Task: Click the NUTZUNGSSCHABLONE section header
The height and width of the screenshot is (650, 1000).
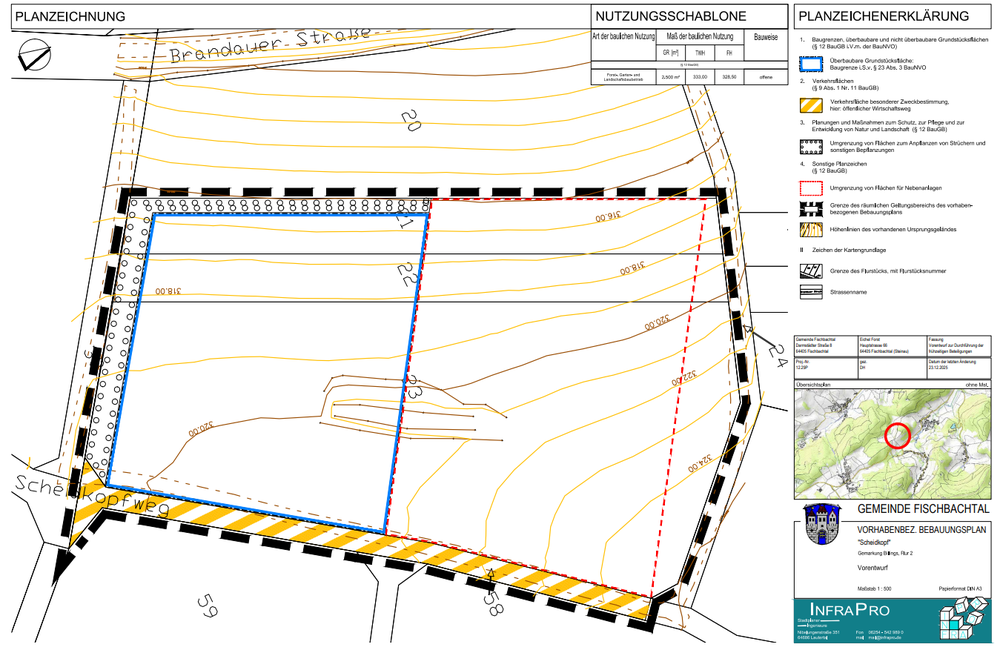Action: tap(656, 17)
